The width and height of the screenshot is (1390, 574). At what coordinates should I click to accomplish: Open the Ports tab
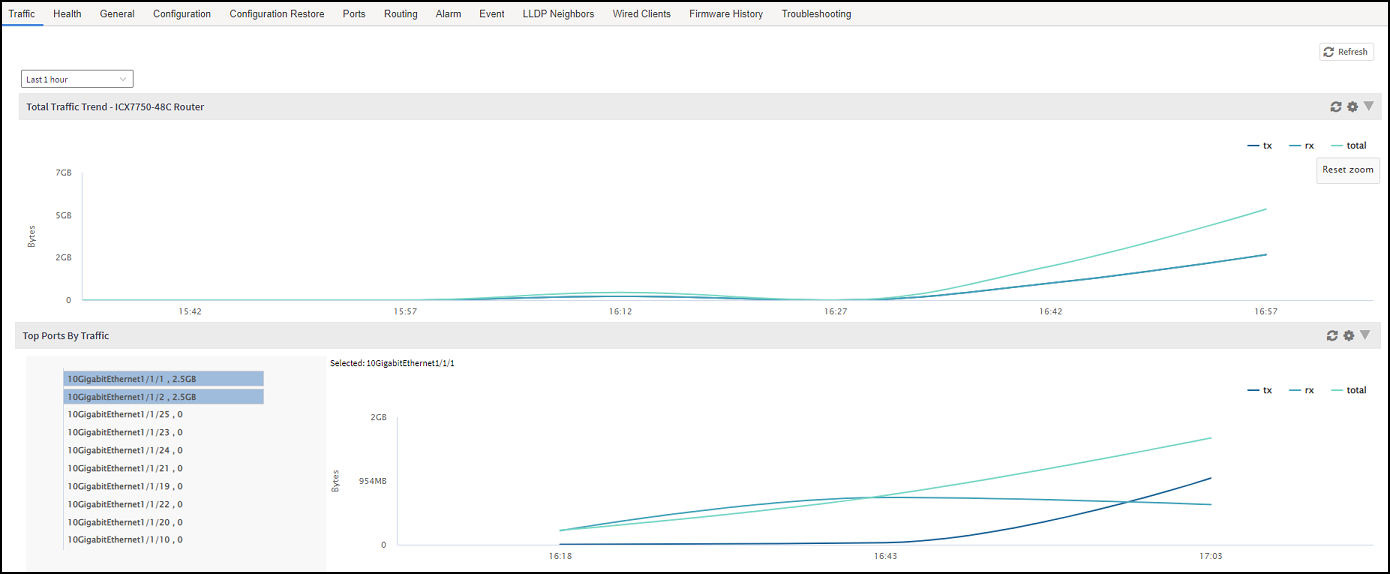click(354, 14)
